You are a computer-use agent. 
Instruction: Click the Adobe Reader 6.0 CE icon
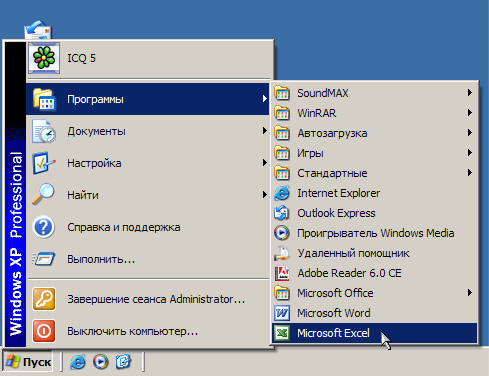pos(282,273)
